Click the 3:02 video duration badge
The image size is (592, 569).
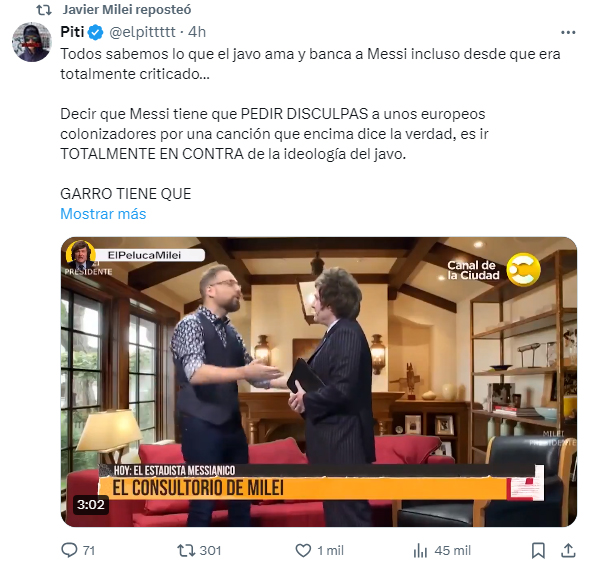point(91,504)
